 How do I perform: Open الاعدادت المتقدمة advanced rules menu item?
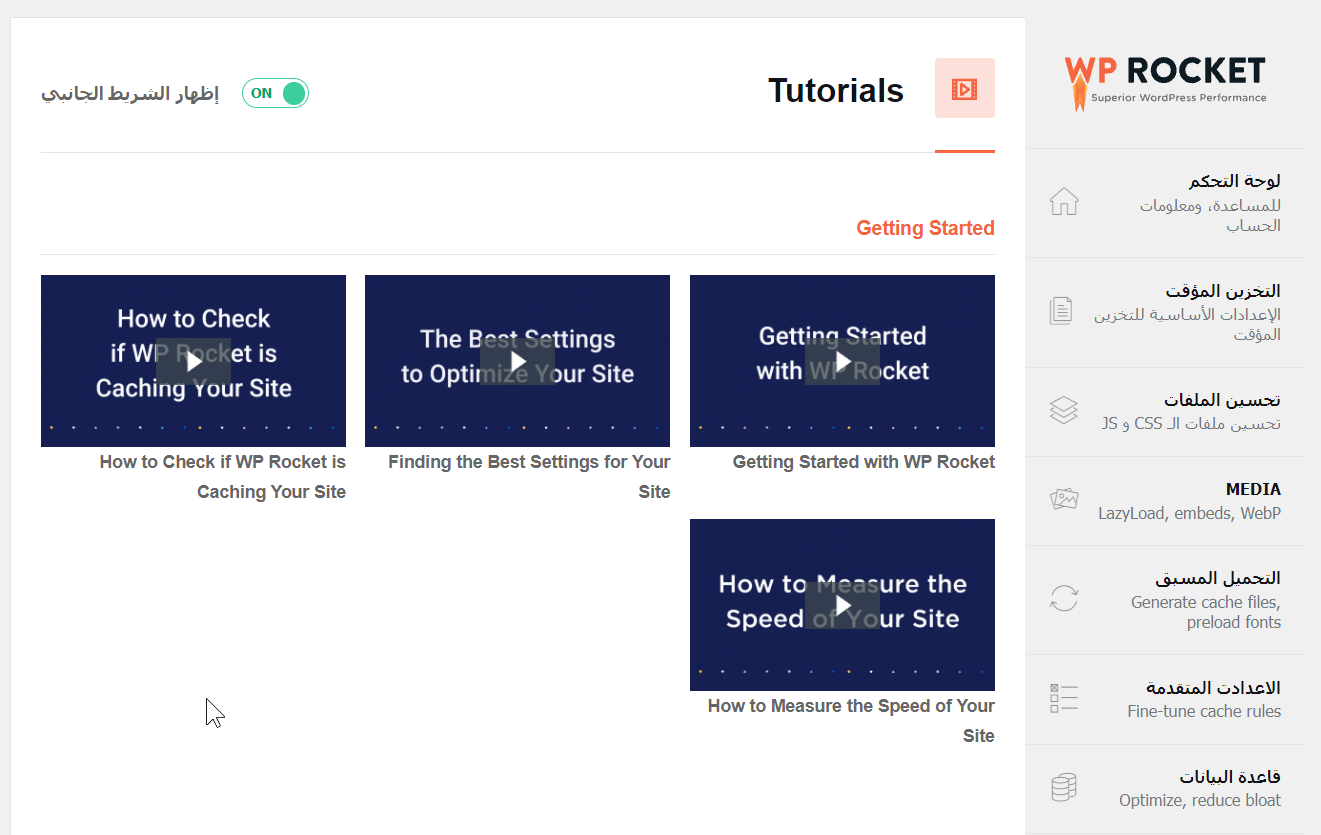point(1166,699)
